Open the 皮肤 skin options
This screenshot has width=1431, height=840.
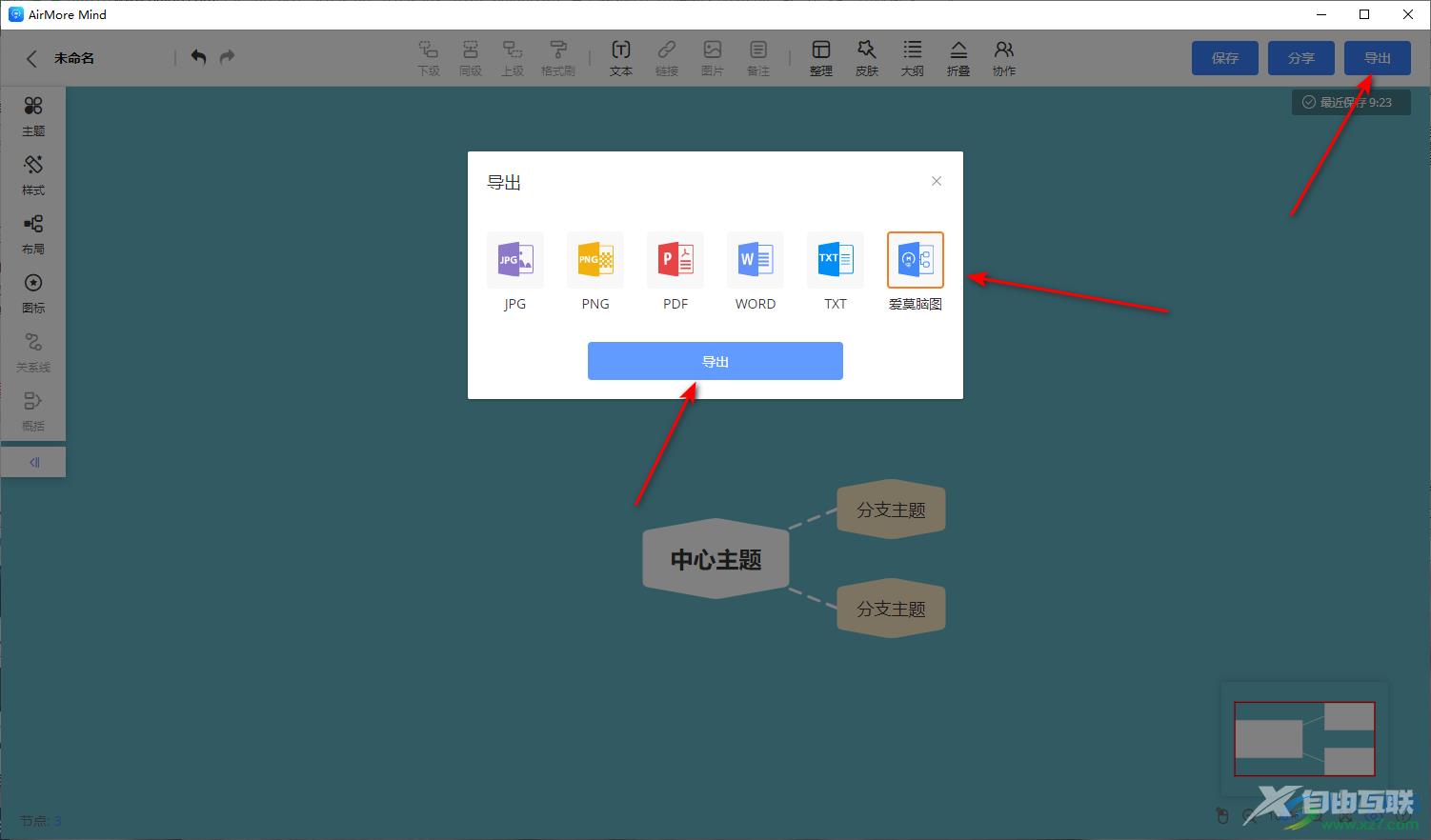(867, 58)
